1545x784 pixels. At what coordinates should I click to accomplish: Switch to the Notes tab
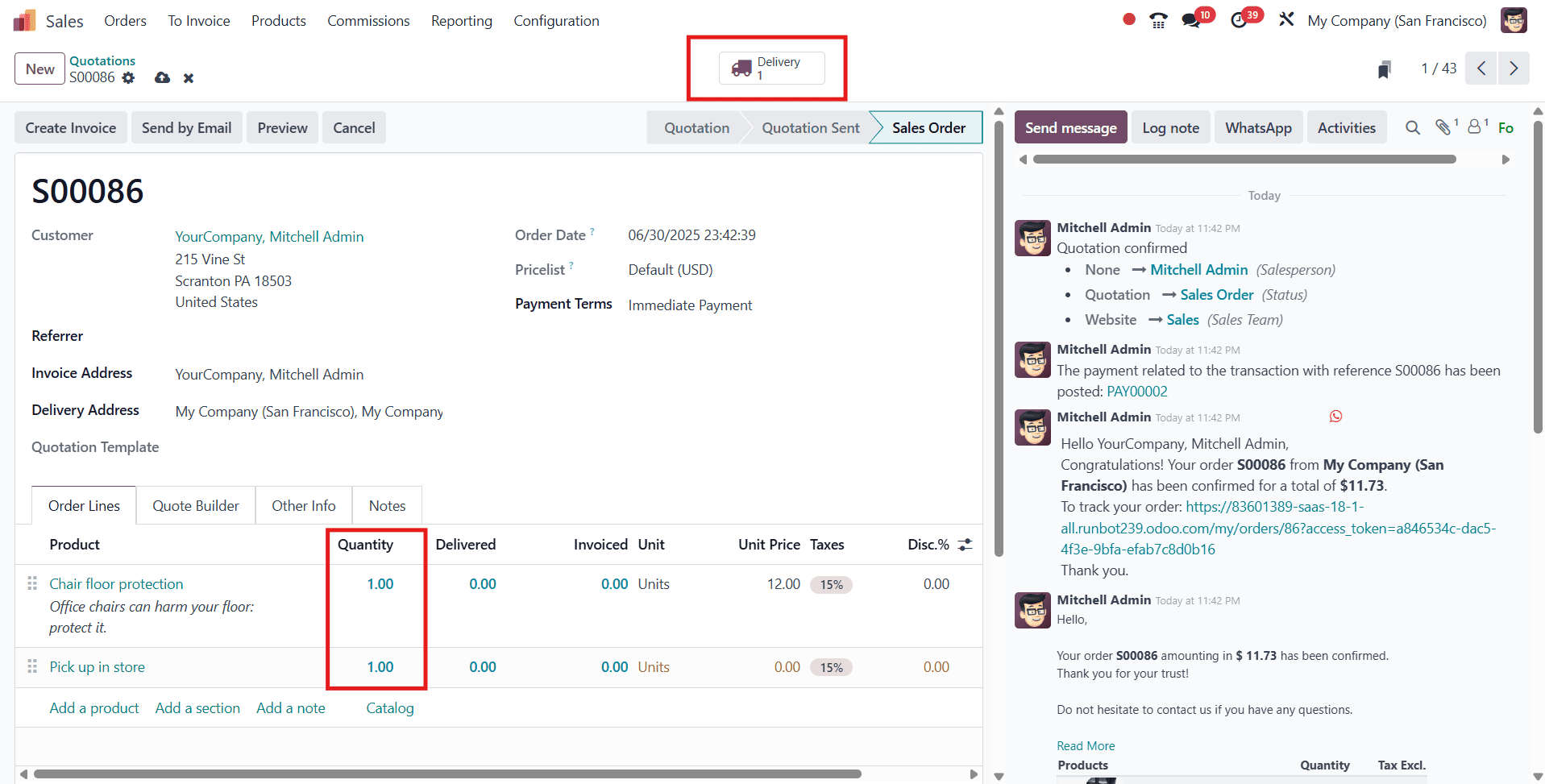(388, 506)
